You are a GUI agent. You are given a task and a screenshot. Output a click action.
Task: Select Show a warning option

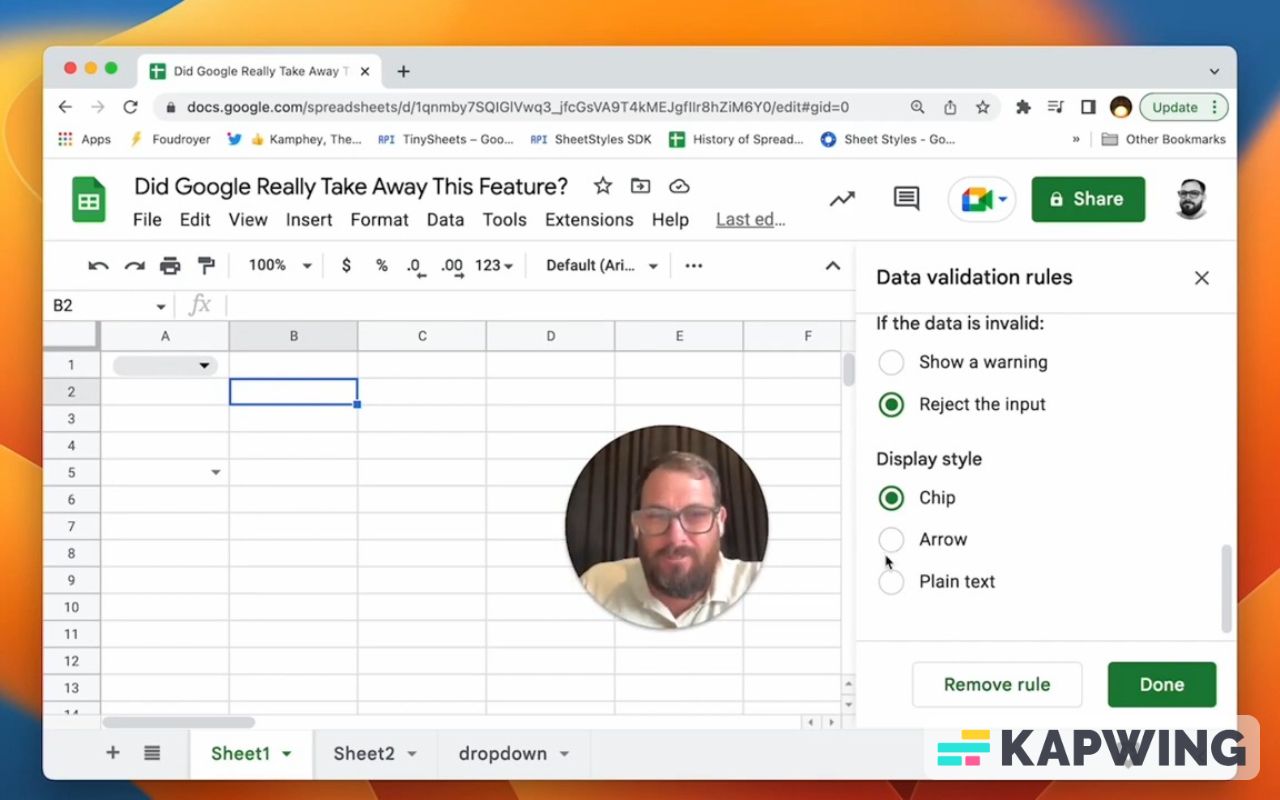(891, 362)
